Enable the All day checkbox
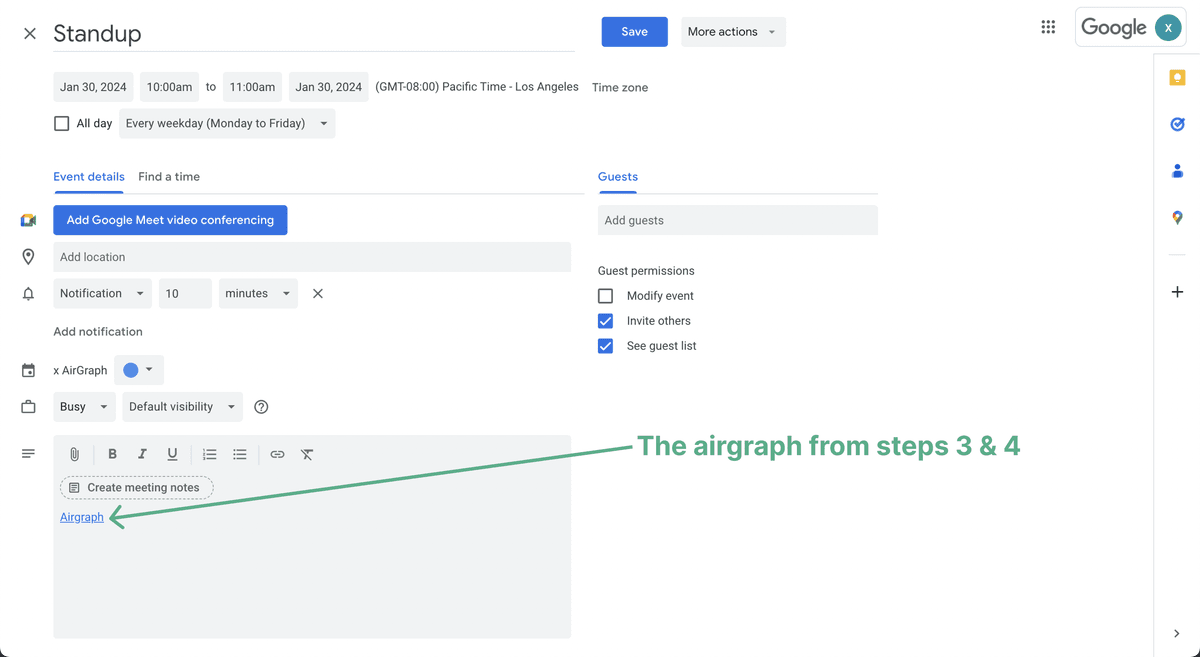Screen dimensions: 1200x657 62,123
